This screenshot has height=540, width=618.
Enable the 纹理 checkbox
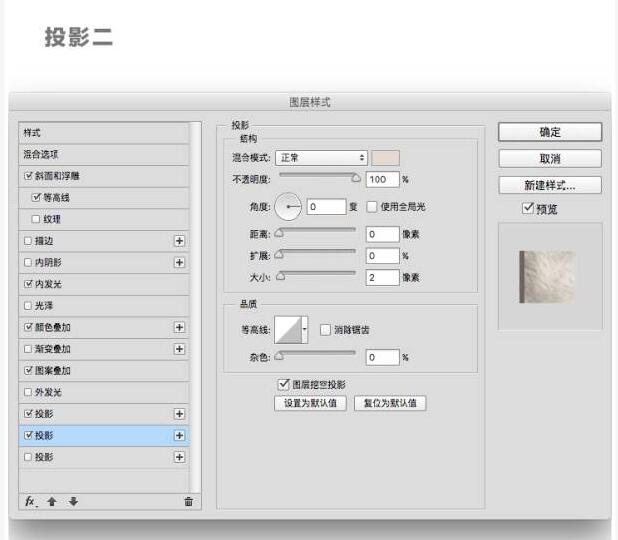[x=36, y=219]
